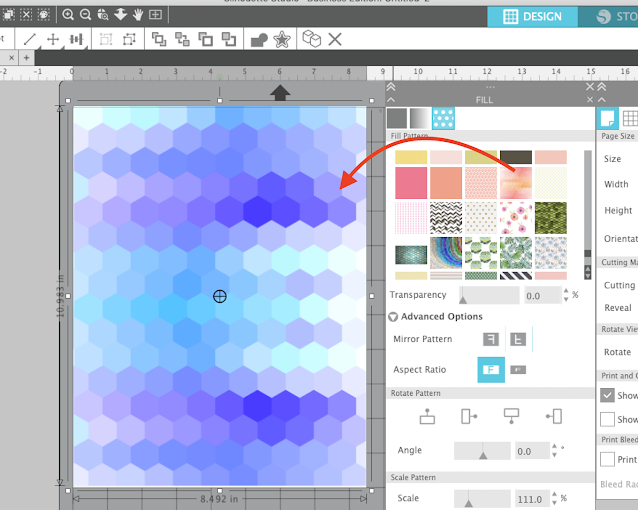Click the Deselect All icon

pyautogui.click(x=26, y=15)
